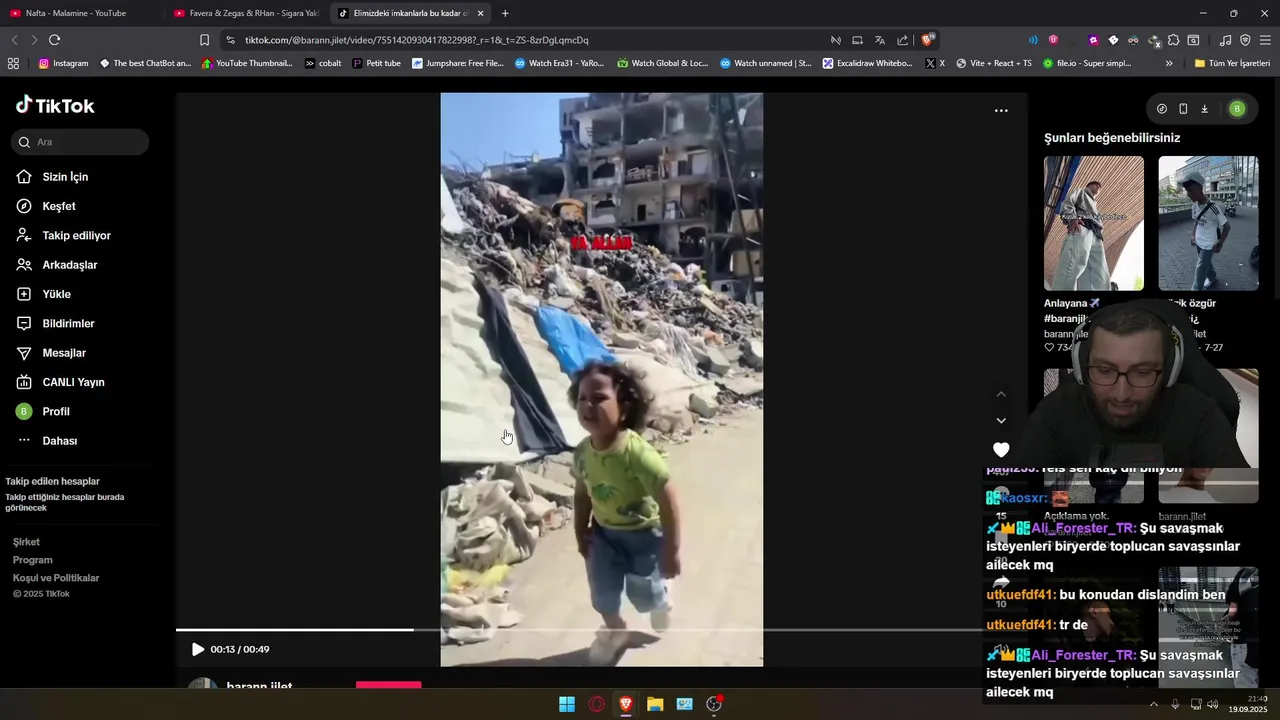1280x720 pixels.
Task: Open cobalt bookmark
Action: click(x=323, y=63)
